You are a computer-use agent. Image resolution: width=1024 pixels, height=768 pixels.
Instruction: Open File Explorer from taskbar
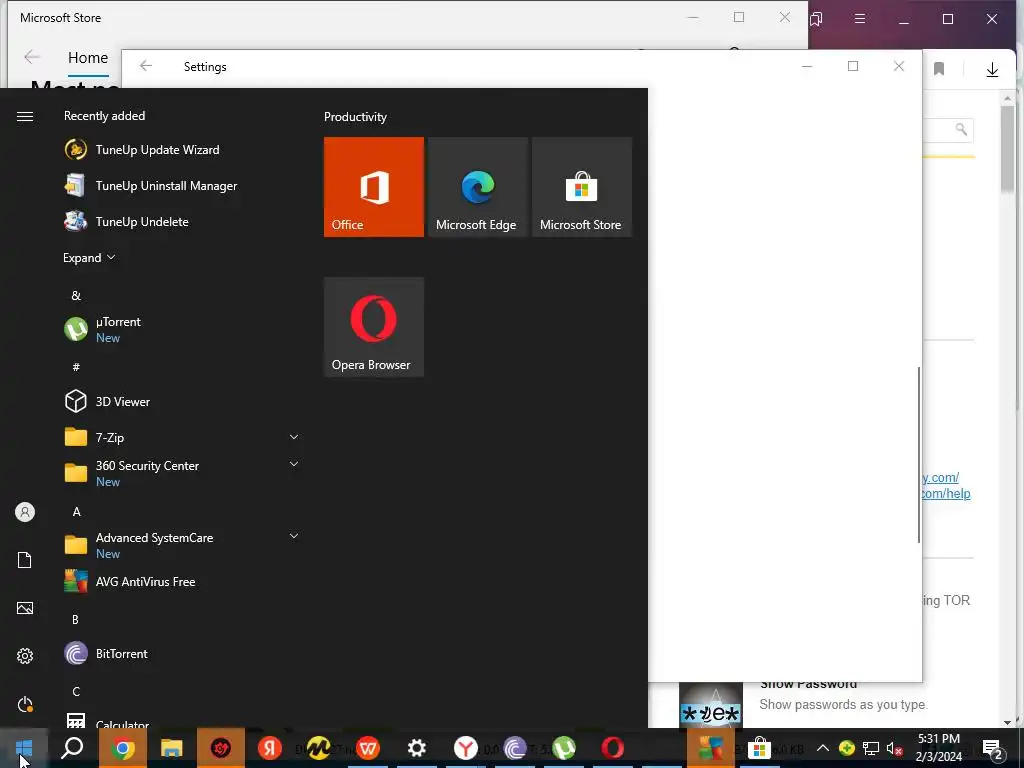coord(171,748)
